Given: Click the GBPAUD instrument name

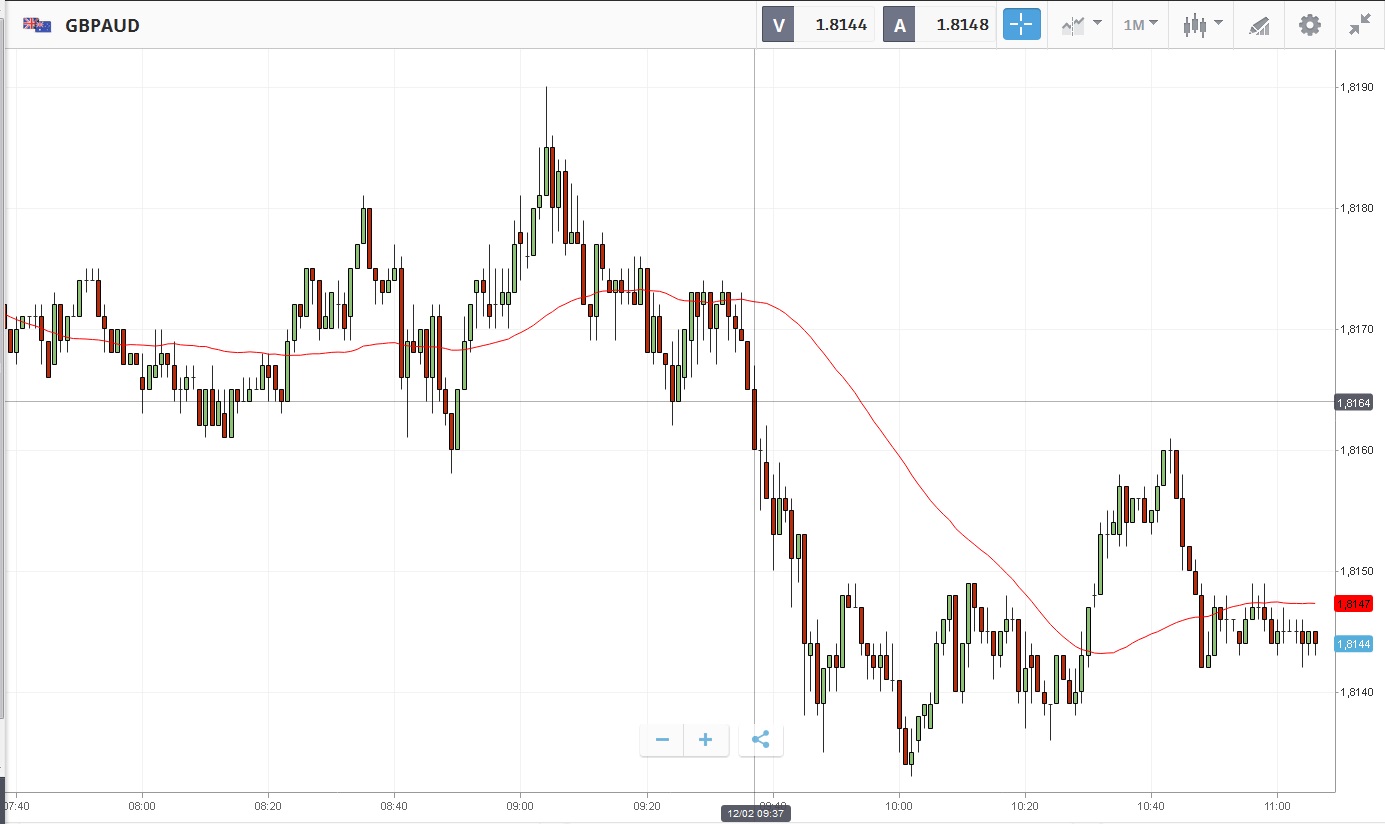Looking at the screenshot, I should pyautogui.click(x=102, y=26).
